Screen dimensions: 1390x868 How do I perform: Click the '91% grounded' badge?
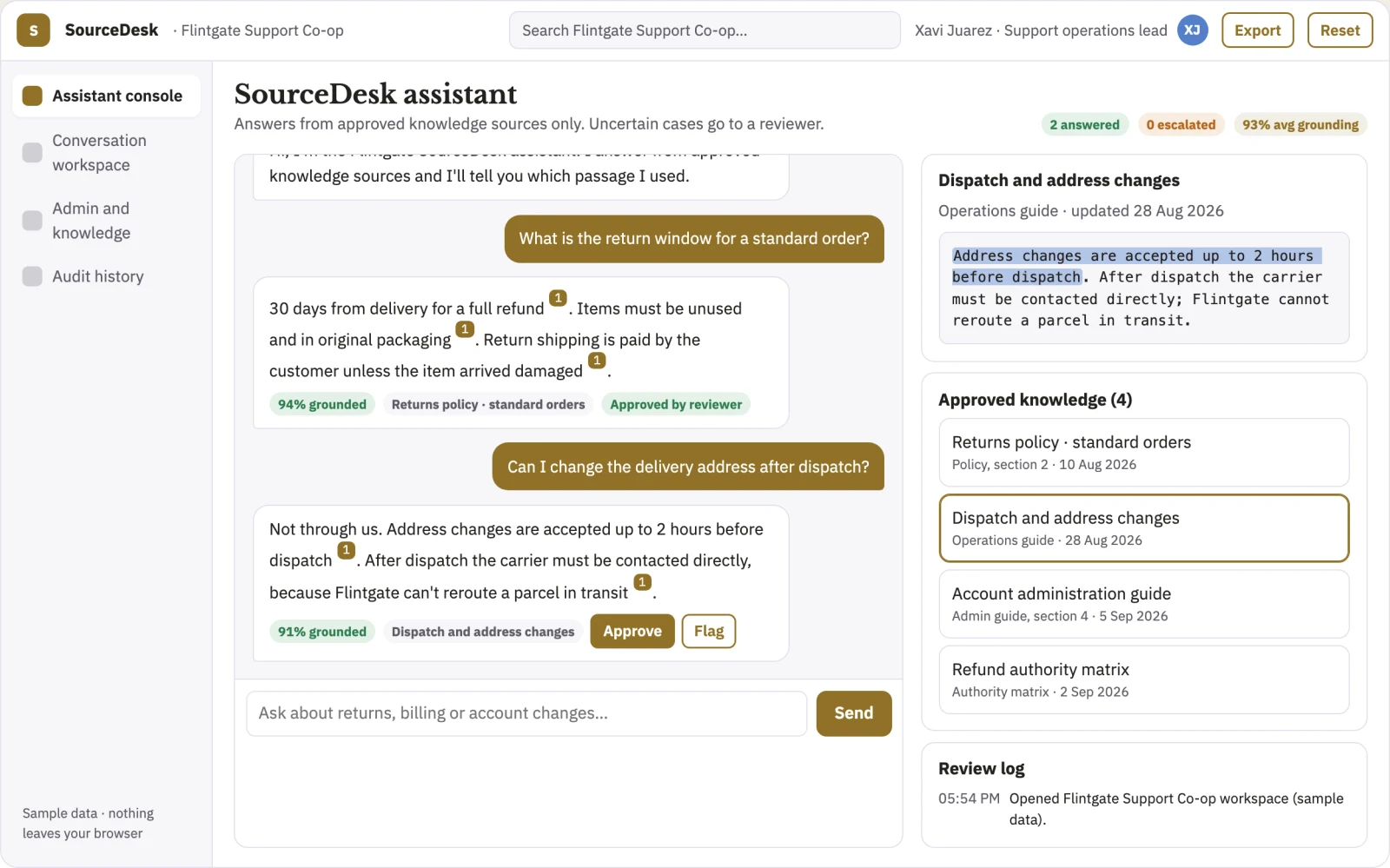[322, 632]
